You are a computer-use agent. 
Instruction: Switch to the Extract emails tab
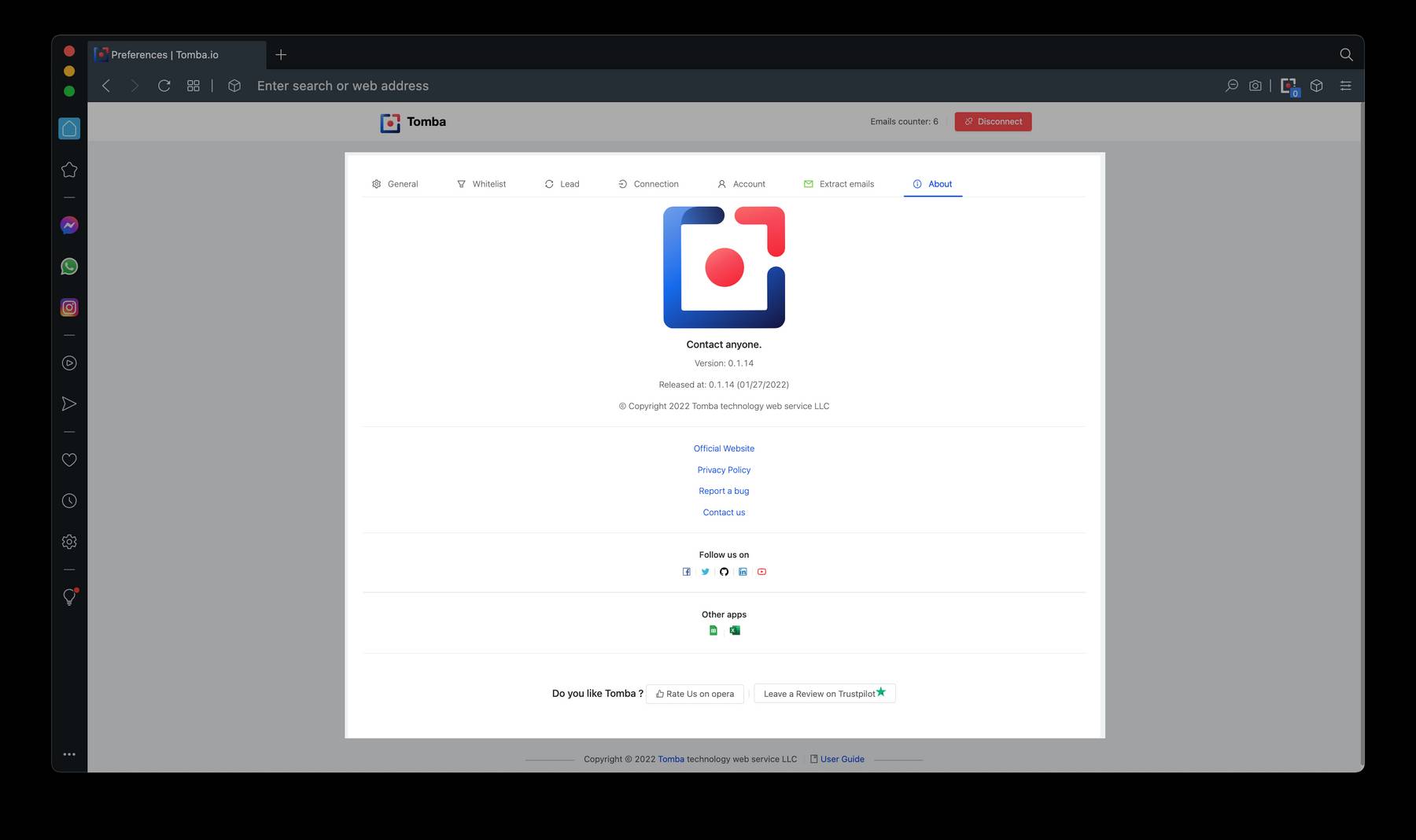pos(839,184)
